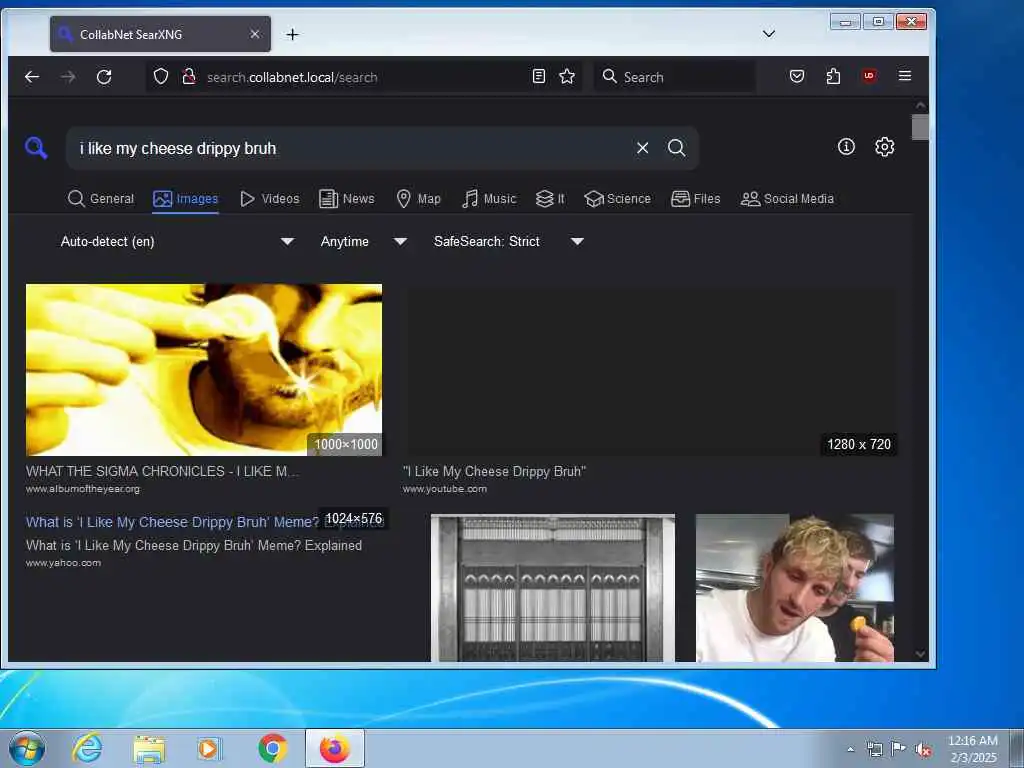Switch to the Videos category
1024x768 pixels.
[x=270, y=199]
